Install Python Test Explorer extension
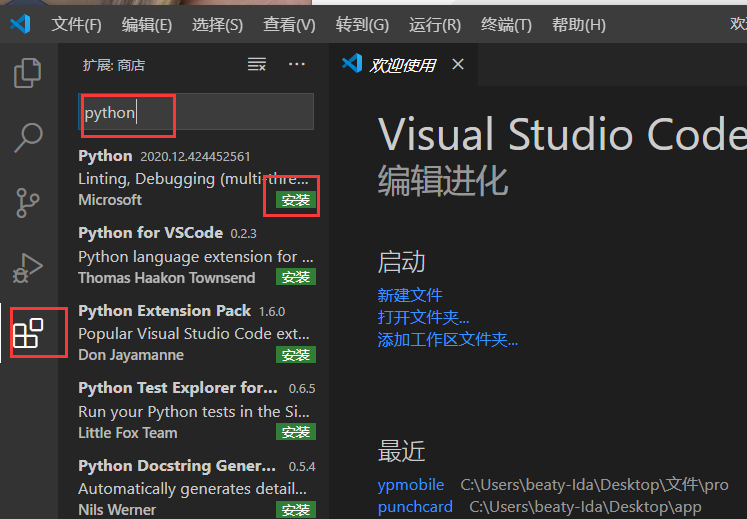 [296, 432]
